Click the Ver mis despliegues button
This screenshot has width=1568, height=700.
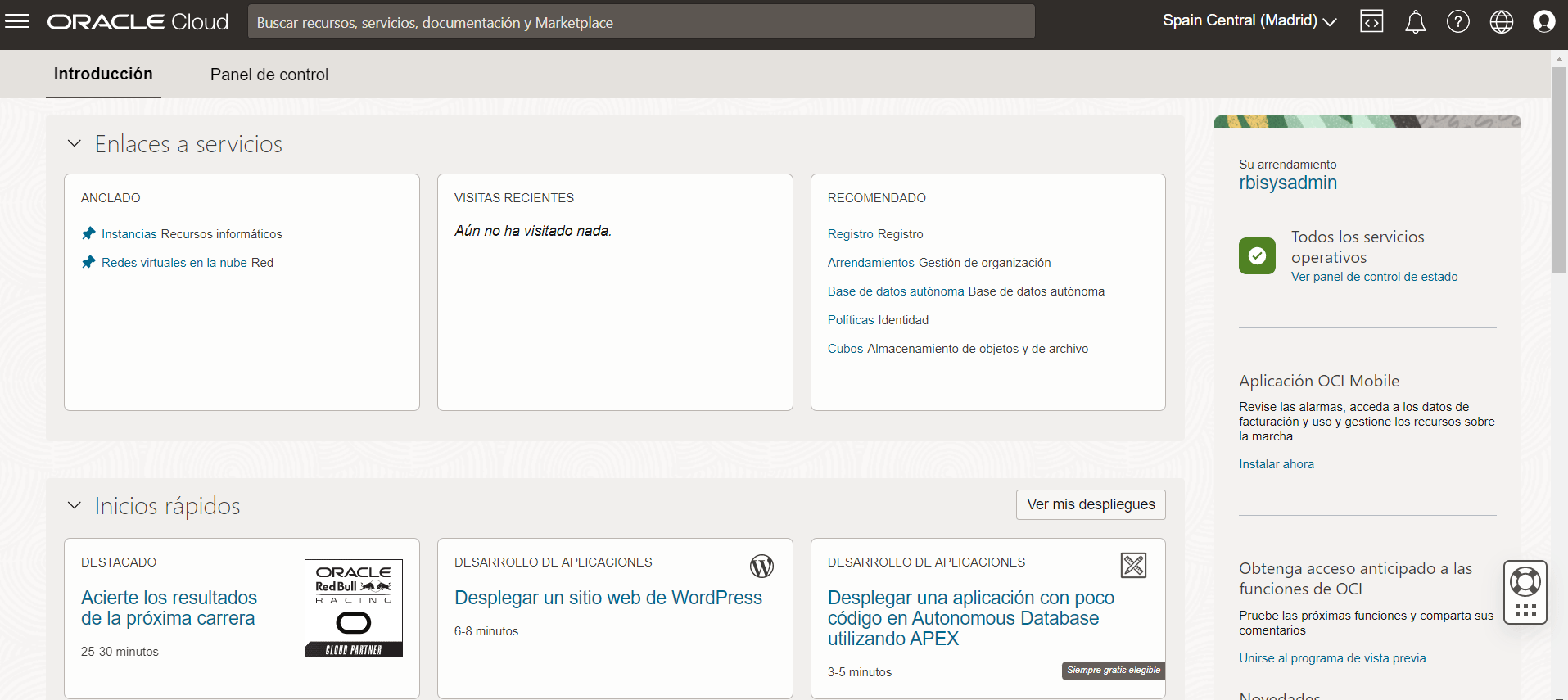coord(1091,504)
